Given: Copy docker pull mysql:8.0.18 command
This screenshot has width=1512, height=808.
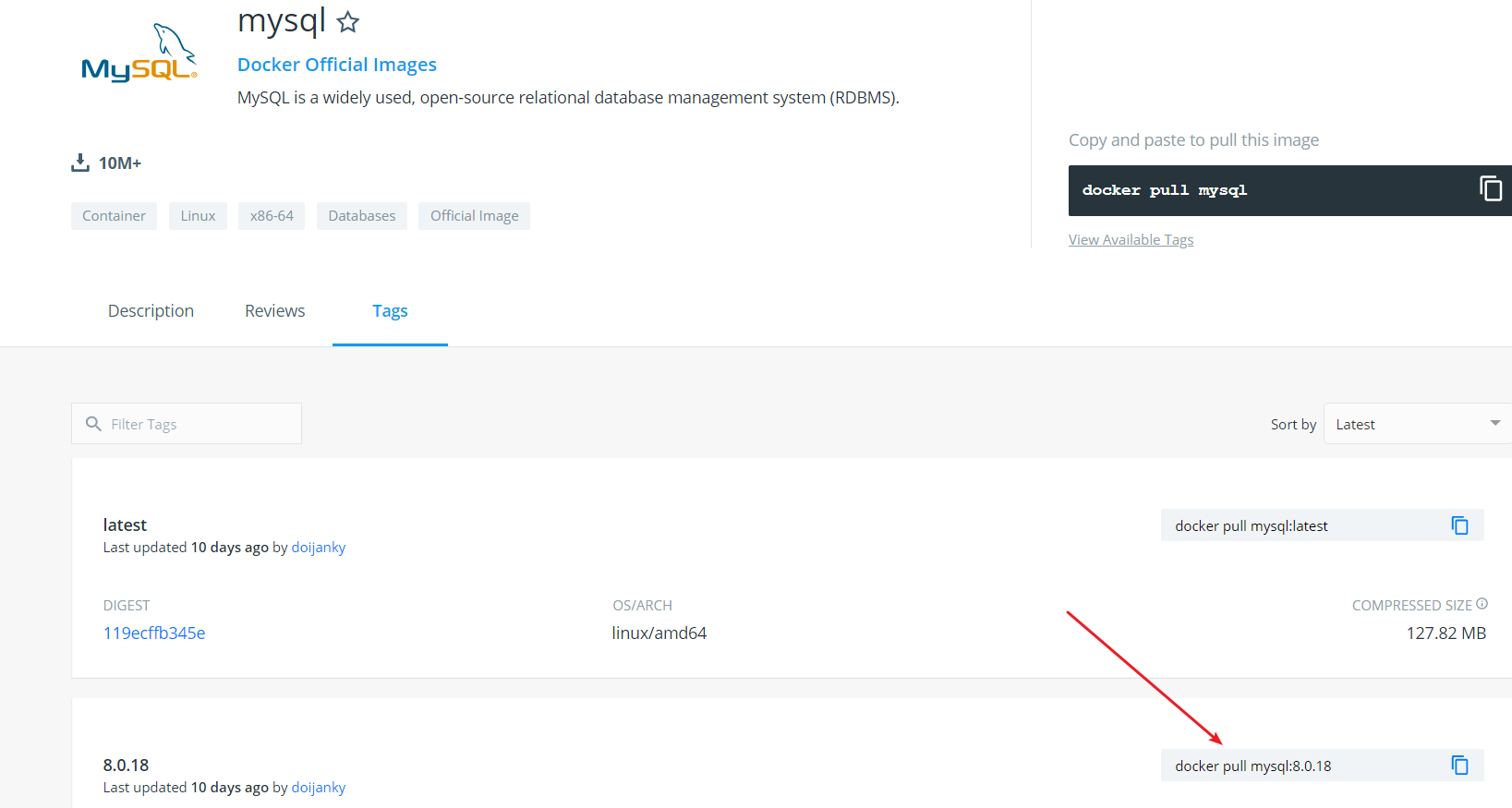Looking at the screenshot, I should point(1459,766).
